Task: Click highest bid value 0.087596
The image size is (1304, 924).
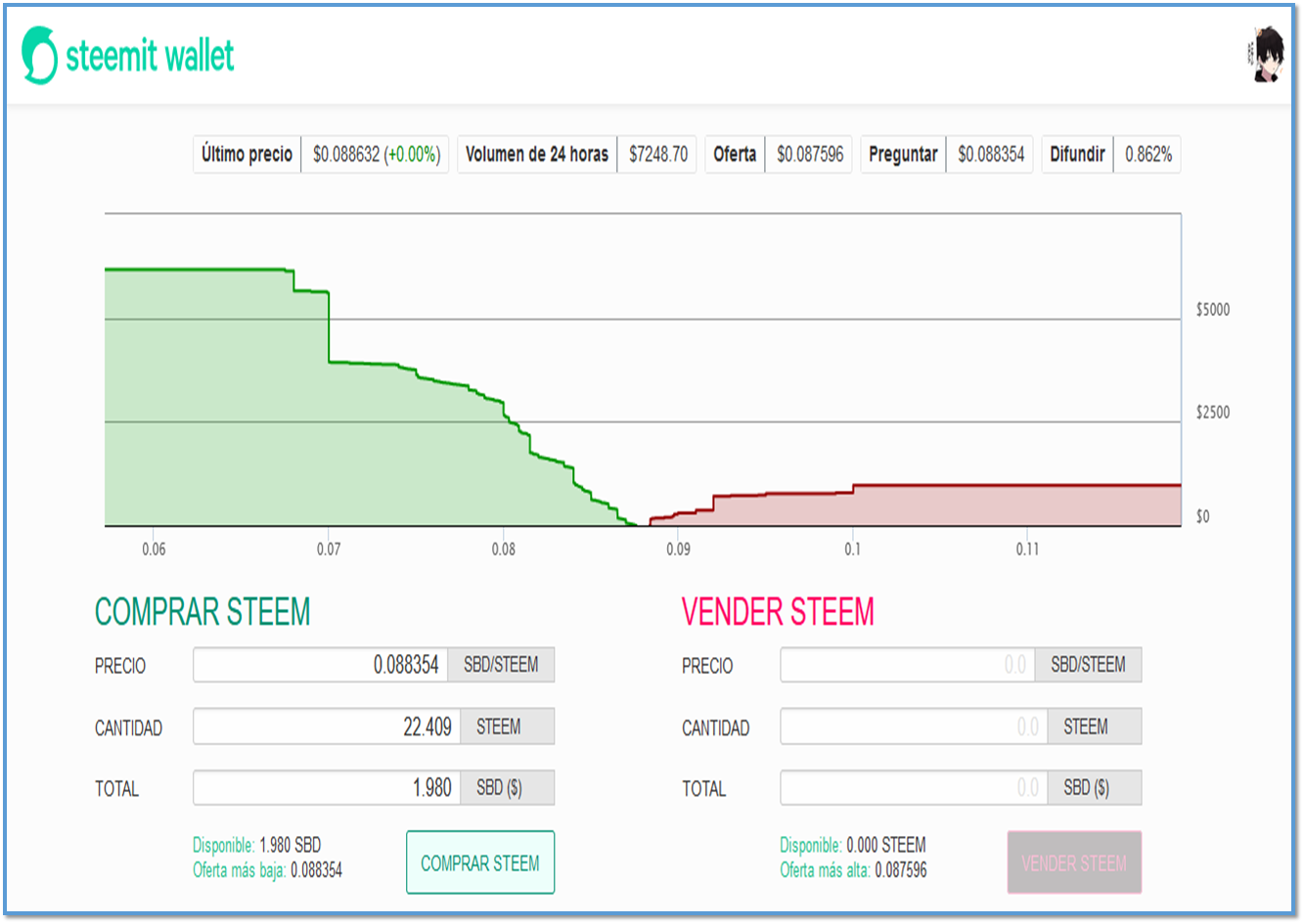Action: [900, 870]
